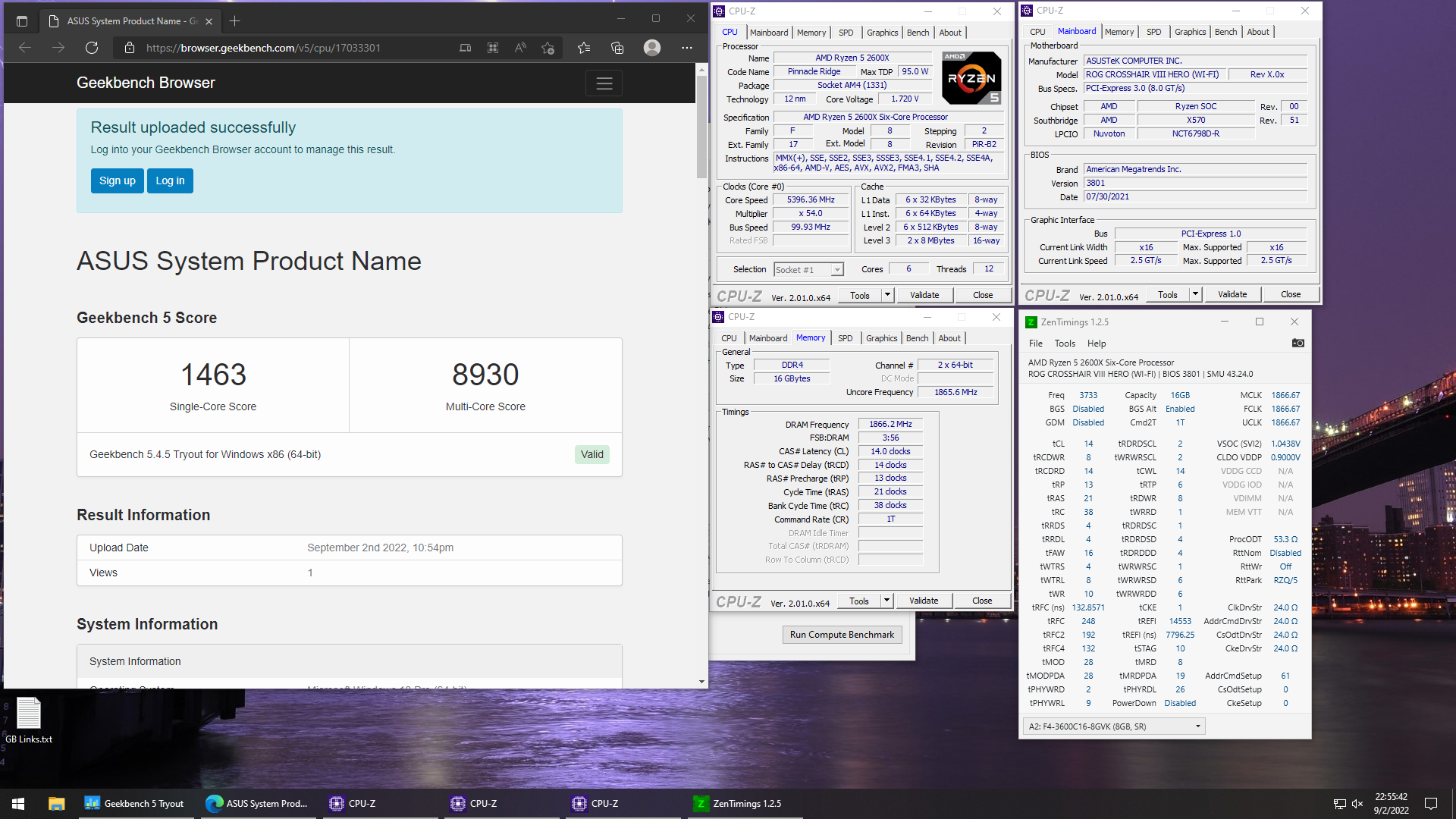The image size is (1456, 819).
Task: Open the browser favorites star icon
Action: click(584, 48)
